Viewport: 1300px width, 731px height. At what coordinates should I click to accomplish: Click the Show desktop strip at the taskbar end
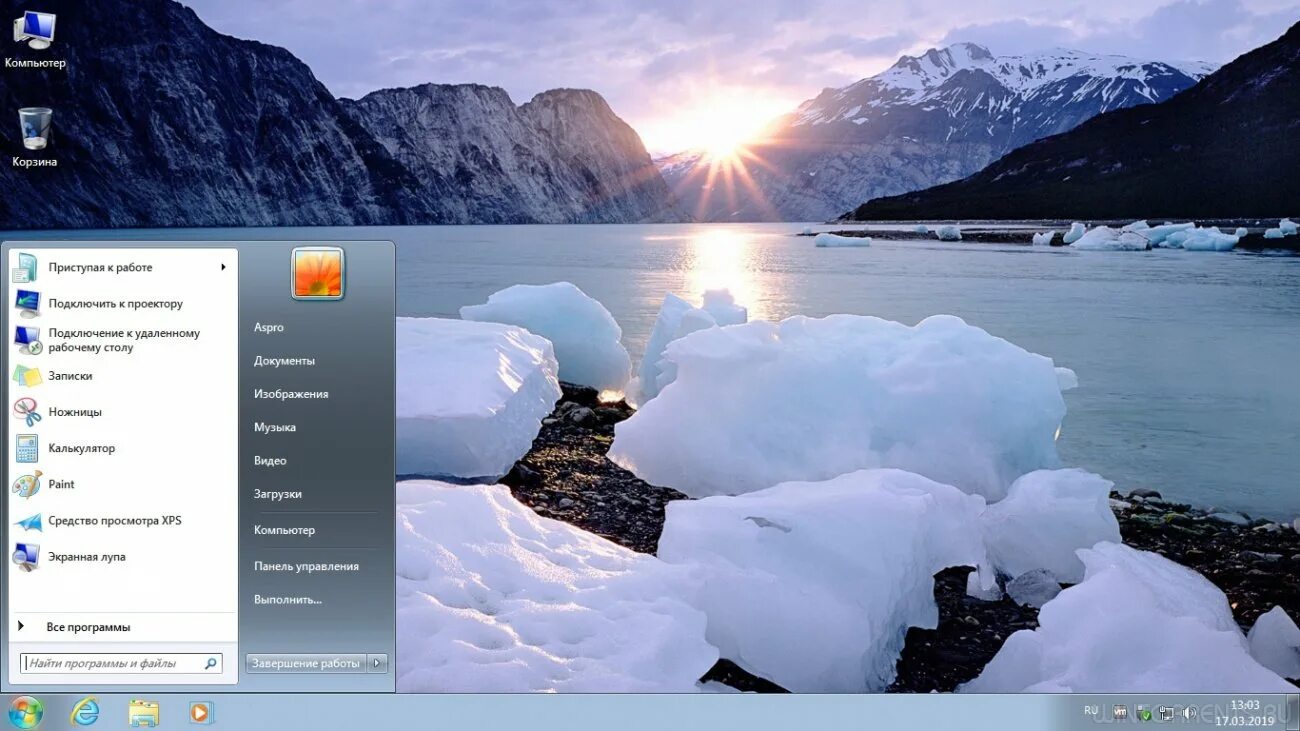coord(1293,712)
